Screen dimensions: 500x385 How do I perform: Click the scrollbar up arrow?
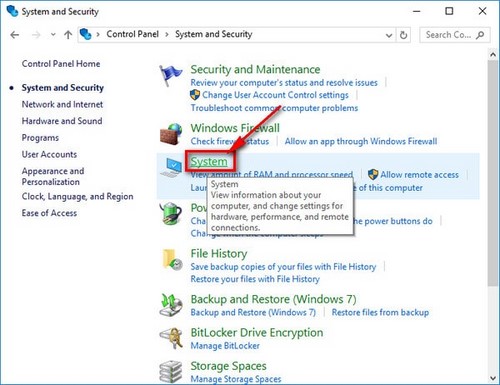(x=493, y=54)
